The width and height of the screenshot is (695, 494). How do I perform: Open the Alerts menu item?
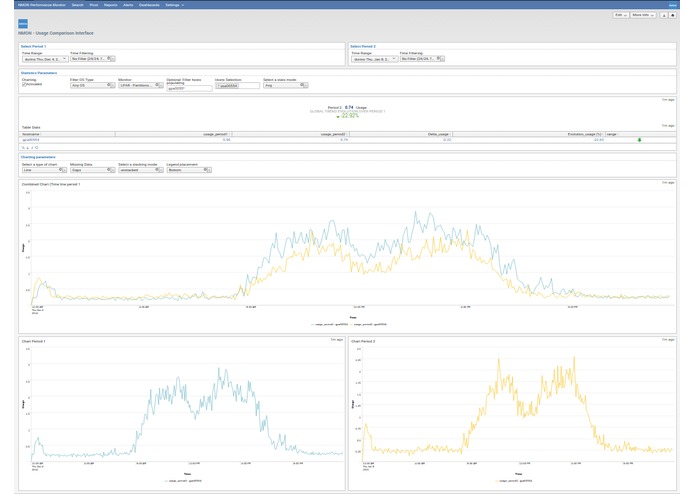(x=128, y=5)
